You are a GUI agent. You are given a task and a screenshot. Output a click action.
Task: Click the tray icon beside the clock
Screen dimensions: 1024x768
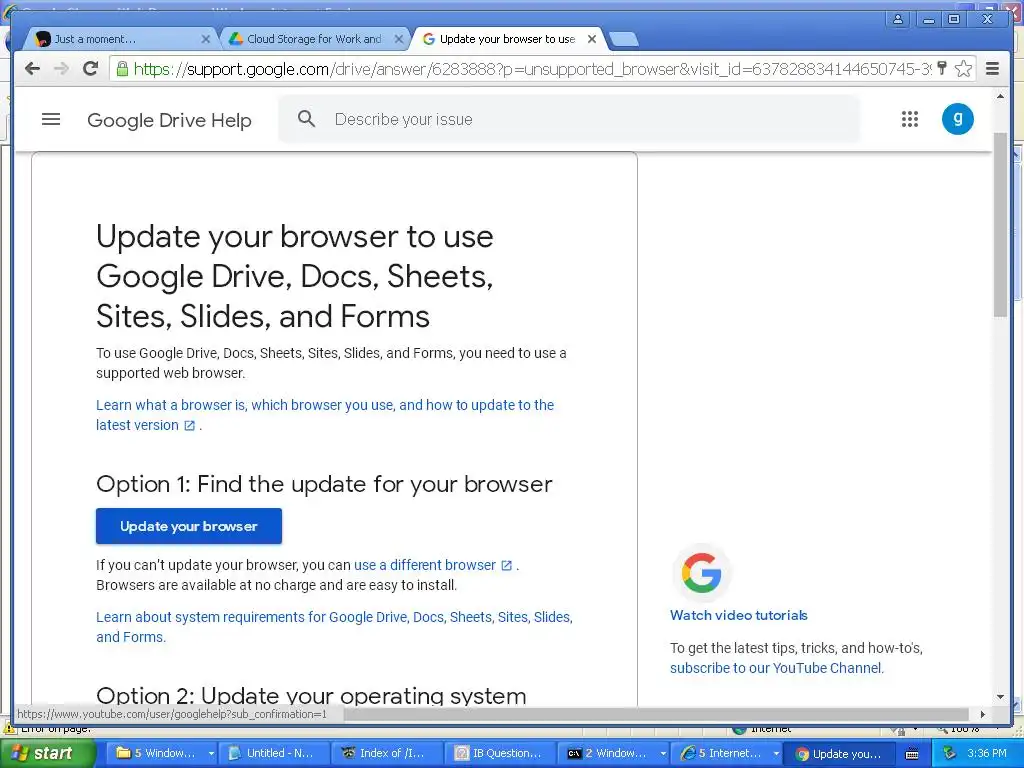(x=950, y=753)
